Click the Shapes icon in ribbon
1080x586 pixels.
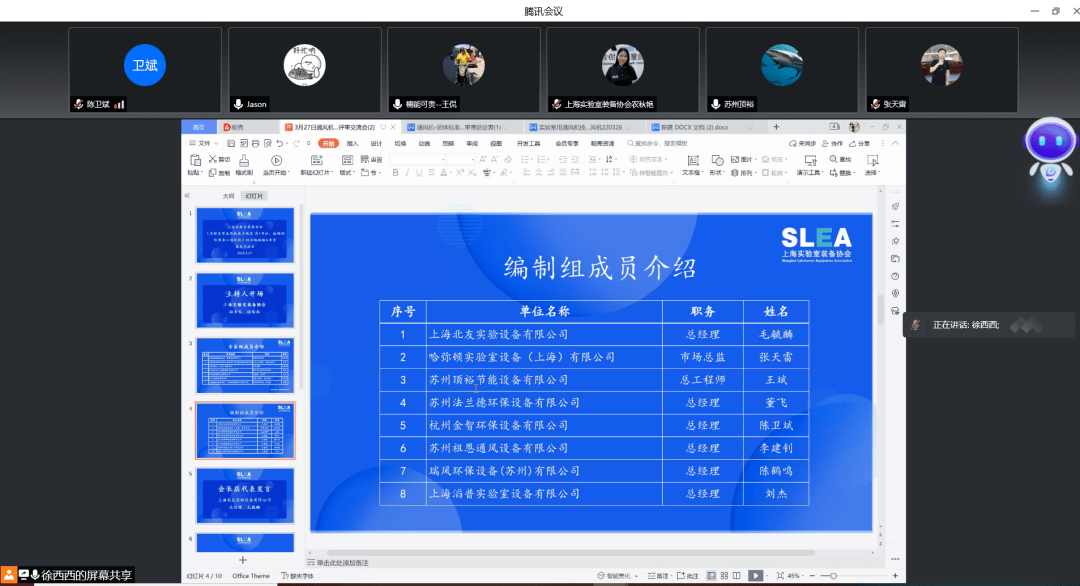tap(717, 160)
